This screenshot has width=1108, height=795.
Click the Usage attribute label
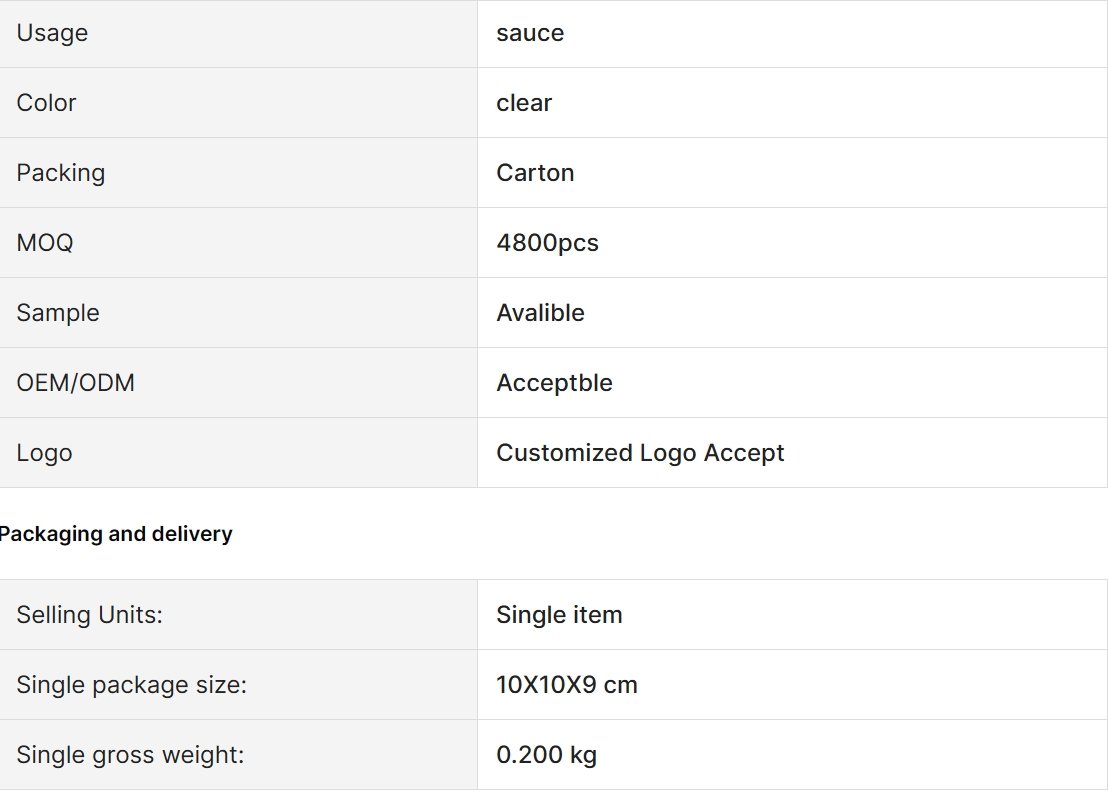coord(52,33)
